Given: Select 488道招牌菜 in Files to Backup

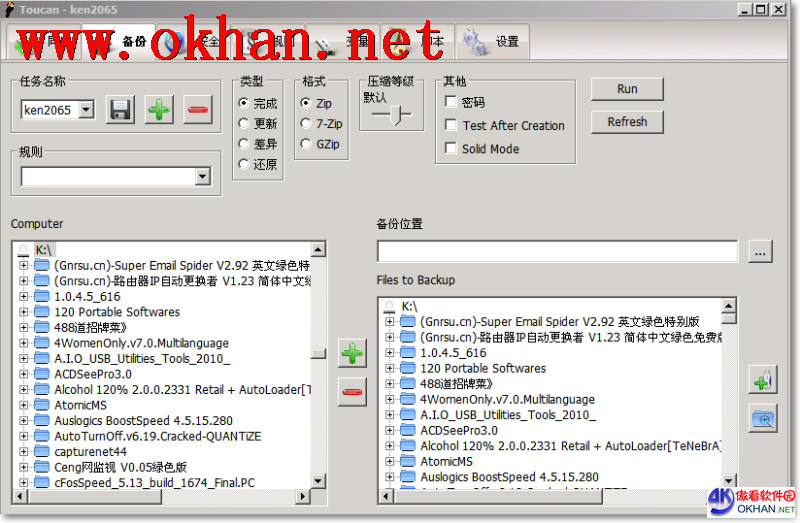Looking at the screenshot, I should coord(457,384).
